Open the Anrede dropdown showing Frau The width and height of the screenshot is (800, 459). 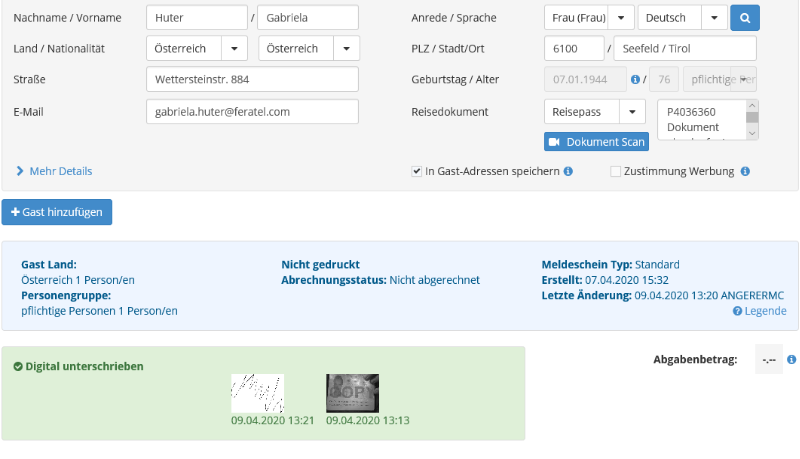pos(621,18)
